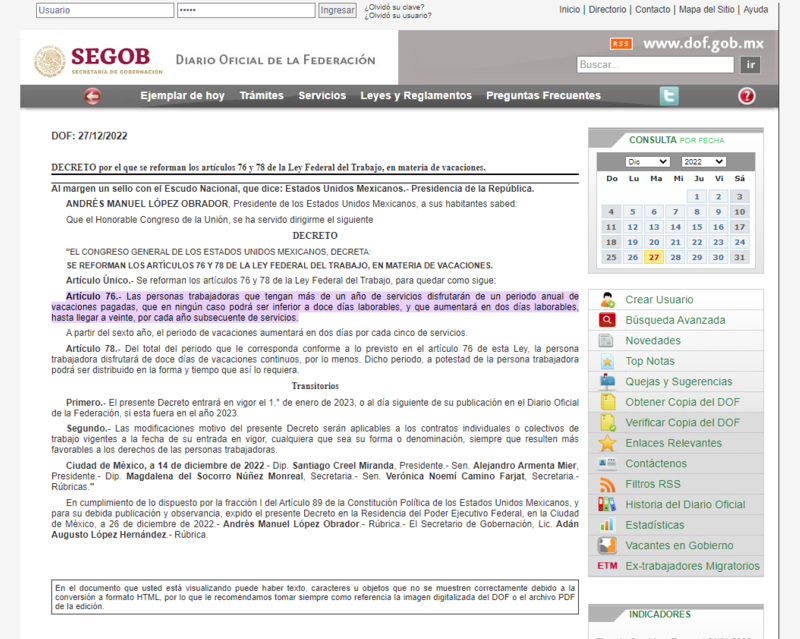Click the Búsqueda Avanzada magnifier icon
800x639 pixels.
[x=607, y=320]
